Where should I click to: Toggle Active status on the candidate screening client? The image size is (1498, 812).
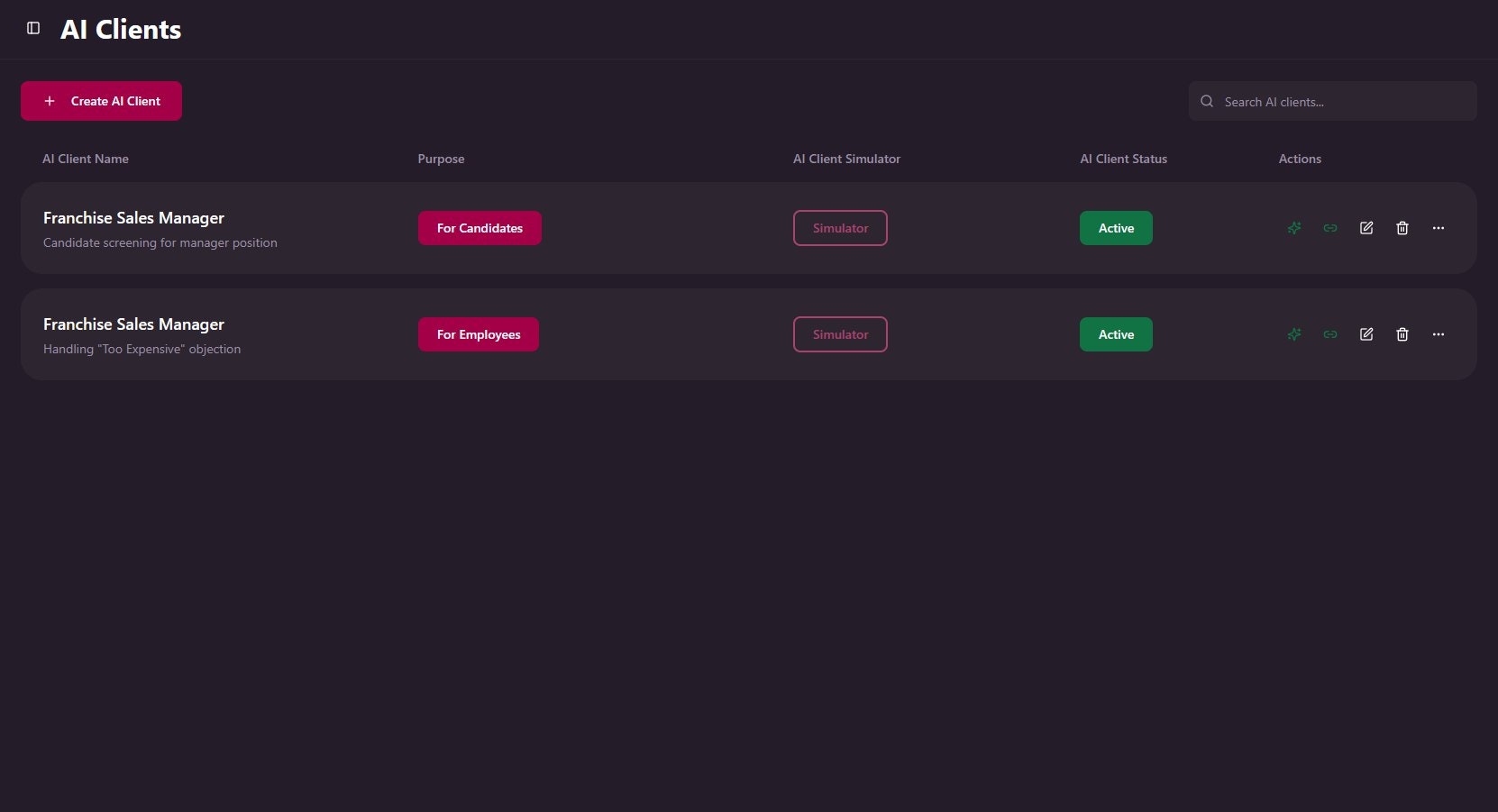(x=1116, y=228)
